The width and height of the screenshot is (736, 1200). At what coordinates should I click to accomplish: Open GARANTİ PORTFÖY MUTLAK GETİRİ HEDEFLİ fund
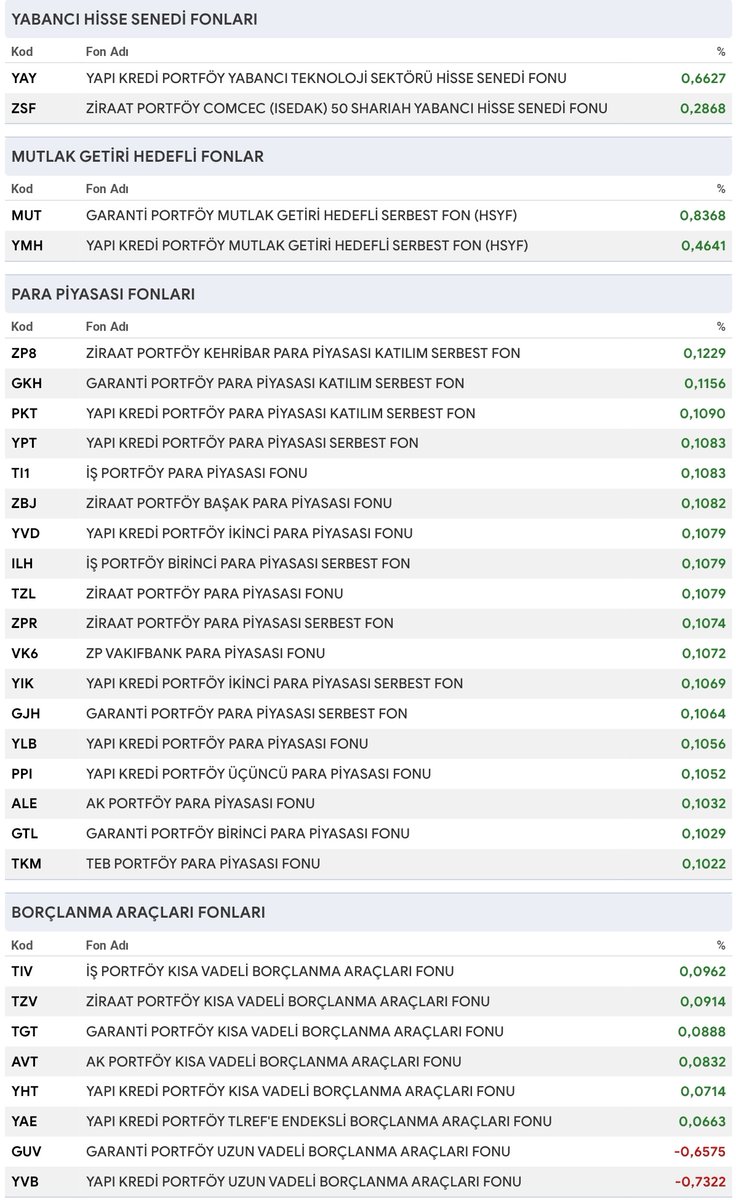tap(302, 216)
